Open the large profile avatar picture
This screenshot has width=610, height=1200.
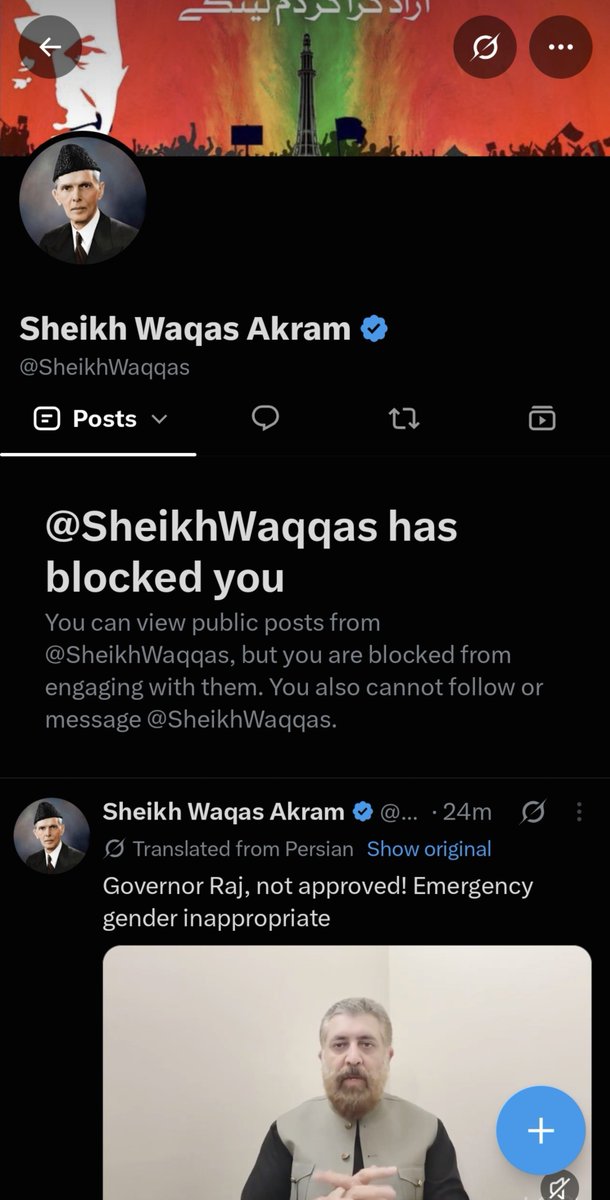[82, 201]
